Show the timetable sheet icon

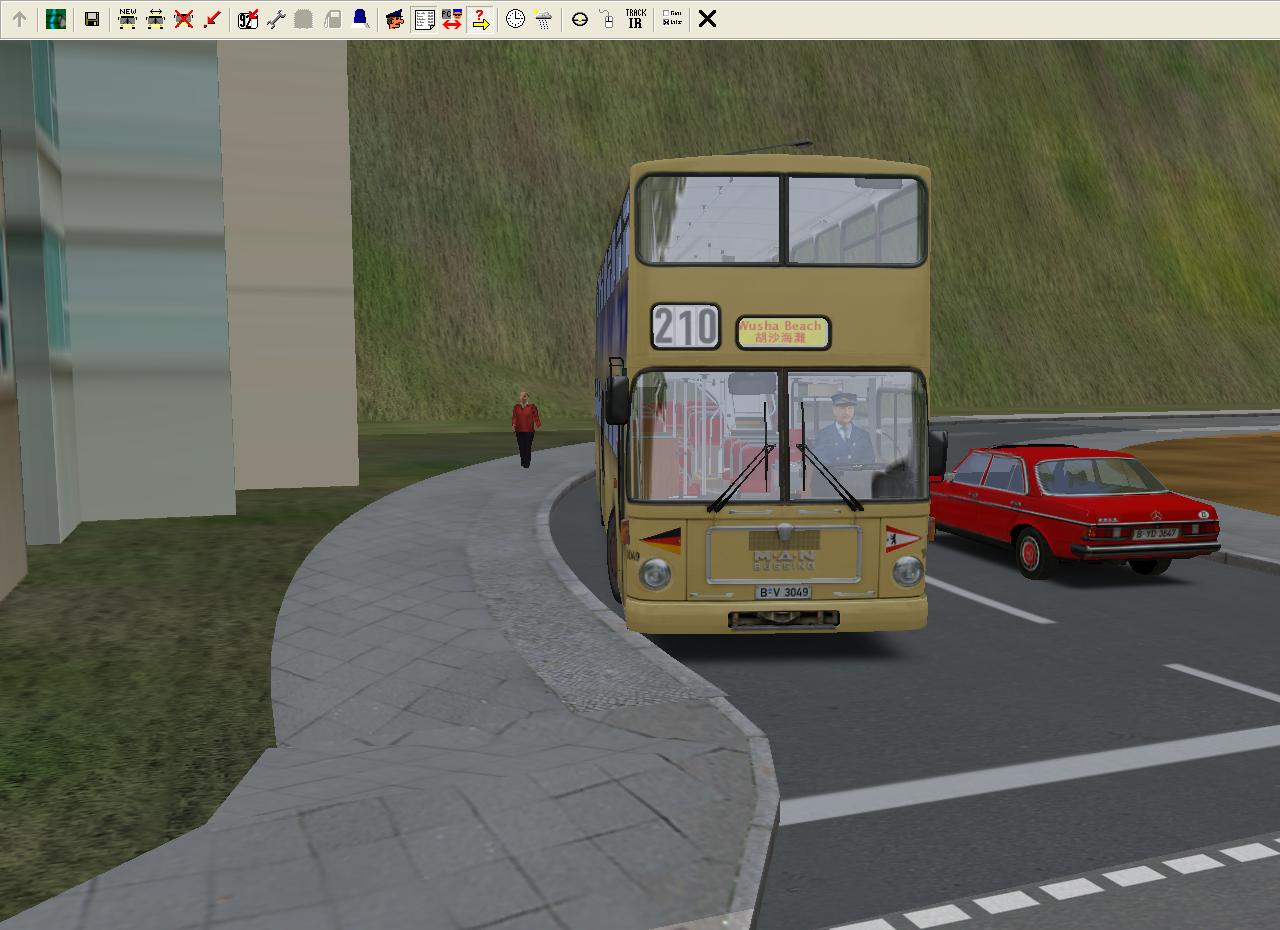pyautogui.click(x=424, y=19)
